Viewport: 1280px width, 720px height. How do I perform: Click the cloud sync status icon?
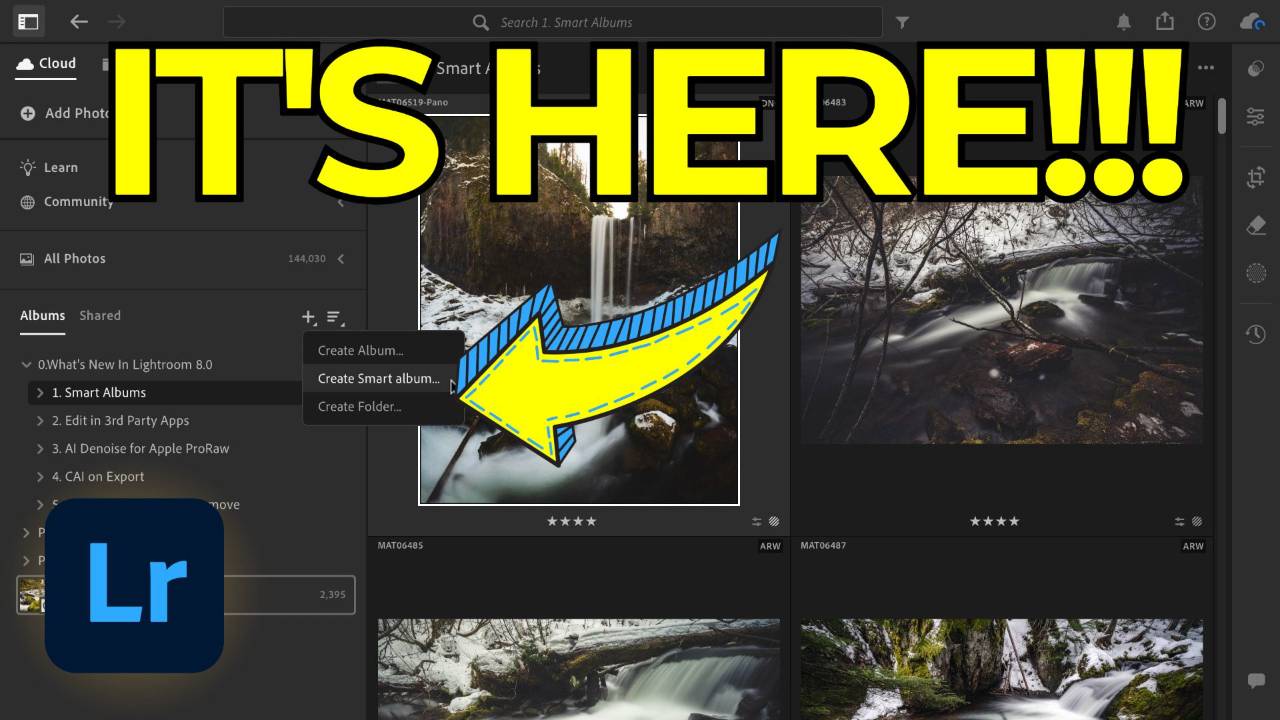click(x=1251, y=21)
